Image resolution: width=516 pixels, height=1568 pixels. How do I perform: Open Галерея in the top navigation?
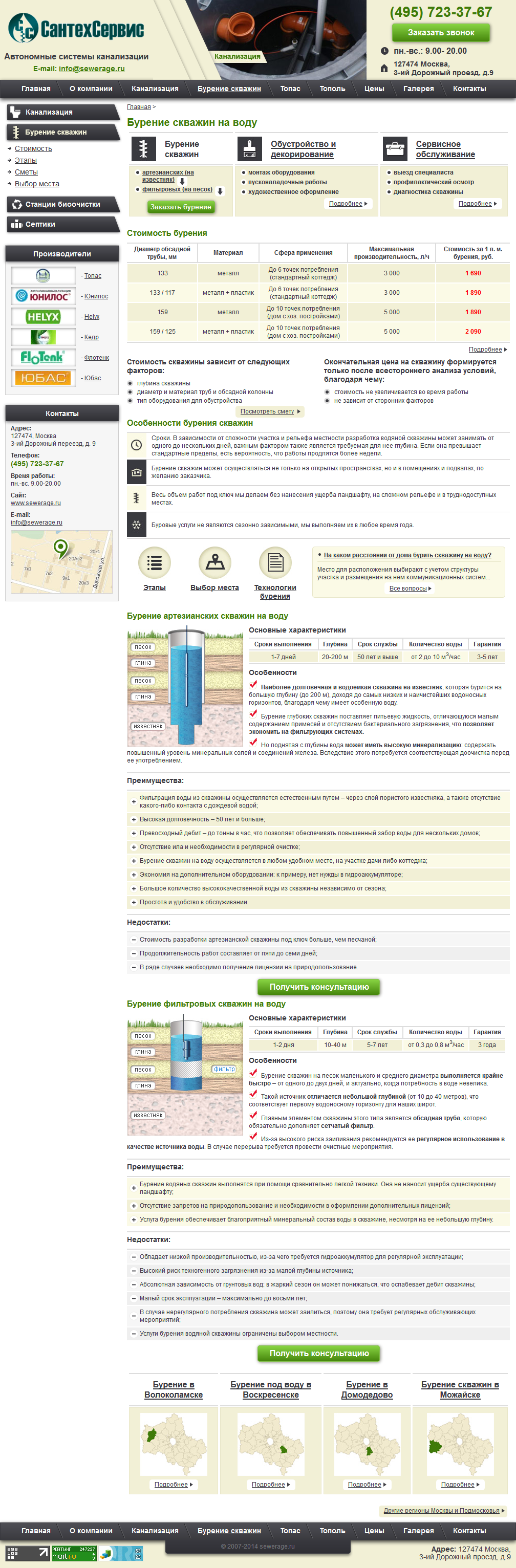coord(419,89)
